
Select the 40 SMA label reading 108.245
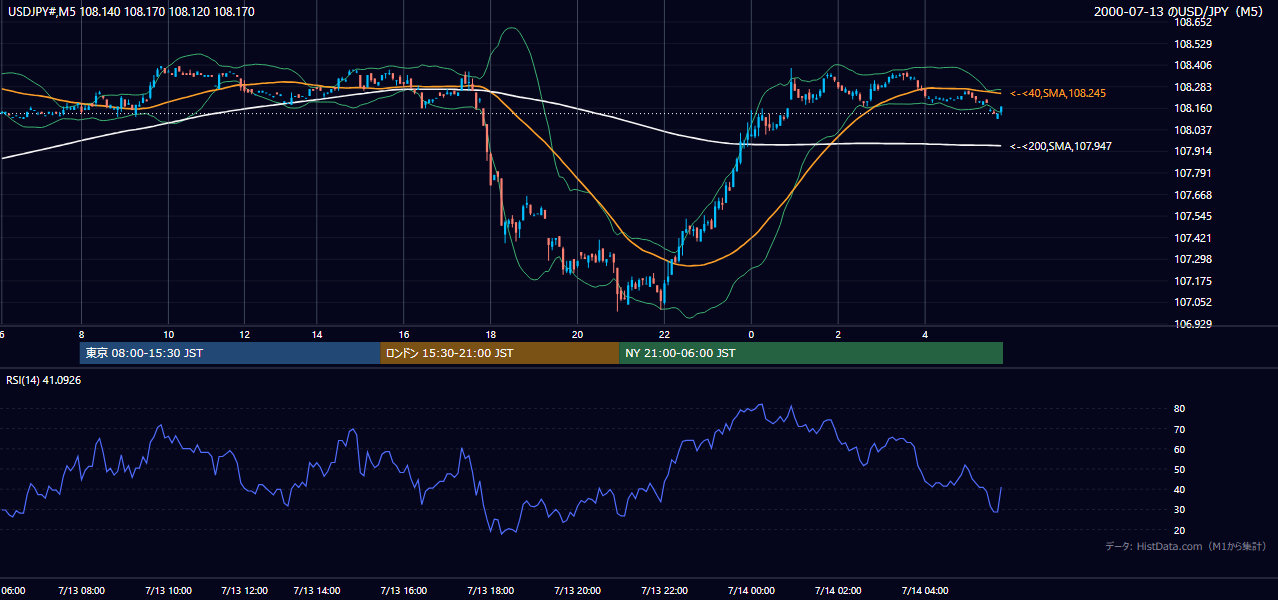coord(1058,93)
